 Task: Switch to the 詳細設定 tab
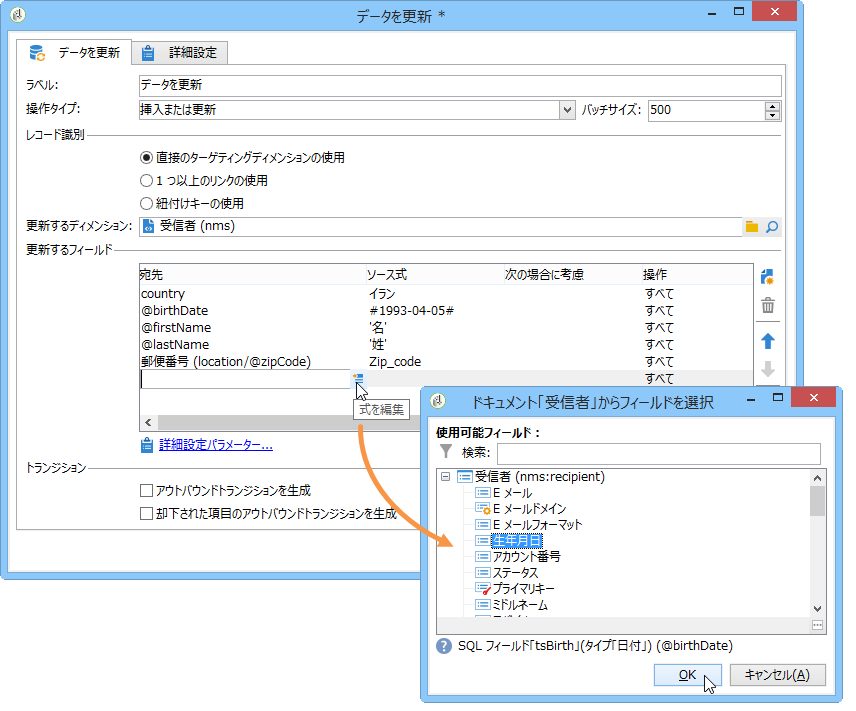click(180, 53)
